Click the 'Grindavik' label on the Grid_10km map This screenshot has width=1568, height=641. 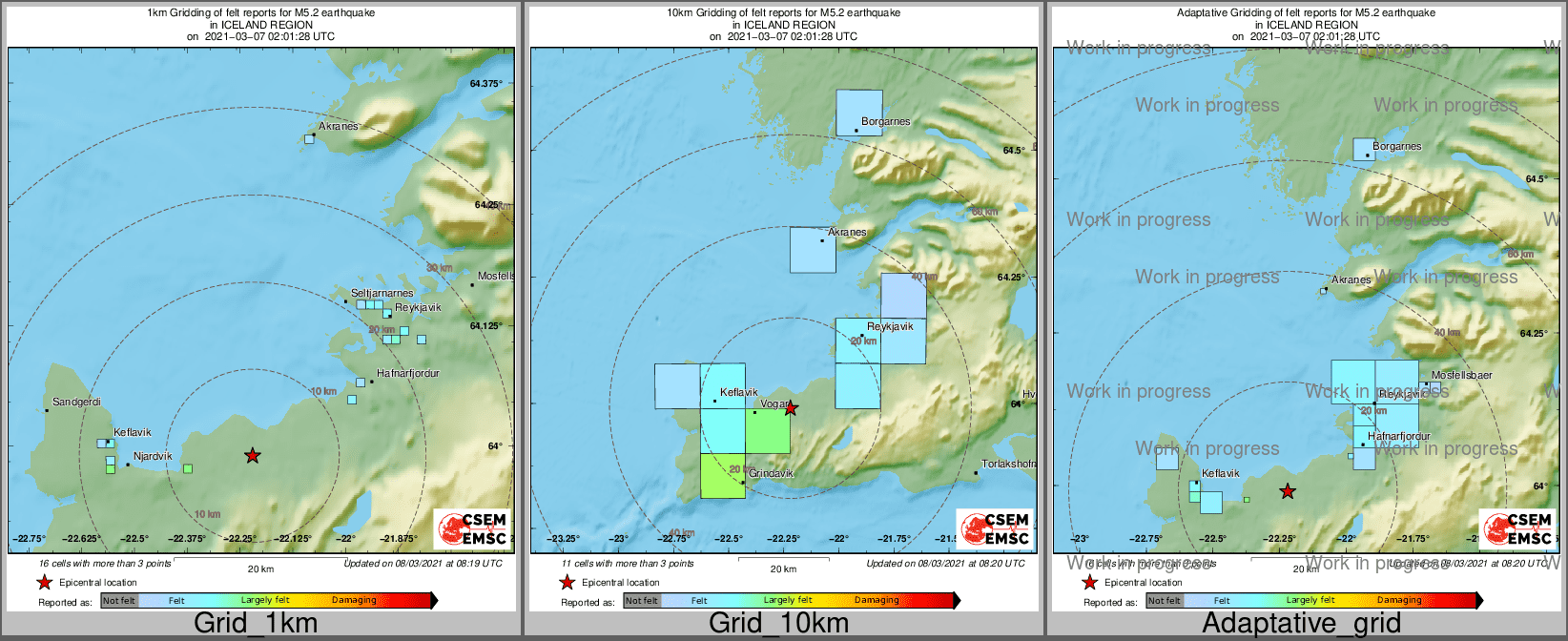772,473
